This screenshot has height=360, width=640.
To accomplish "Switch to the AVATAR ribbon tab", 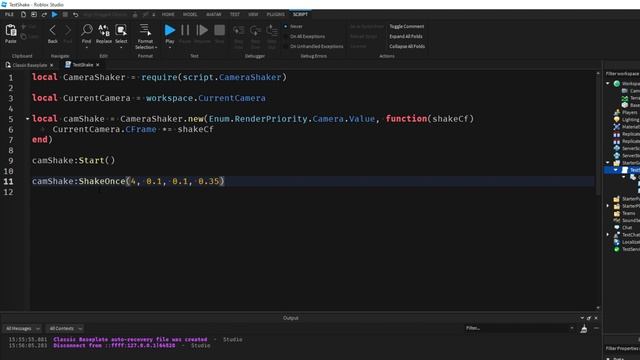I will tap(213, 14).
